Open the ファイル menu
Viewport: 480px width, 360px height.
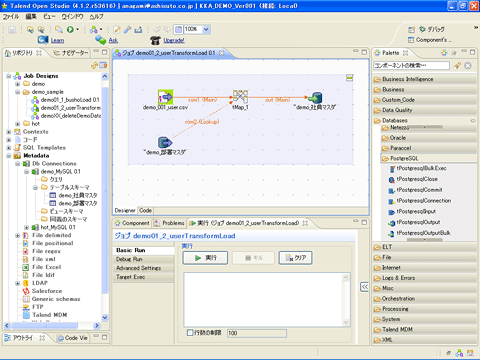coord(11,17)
